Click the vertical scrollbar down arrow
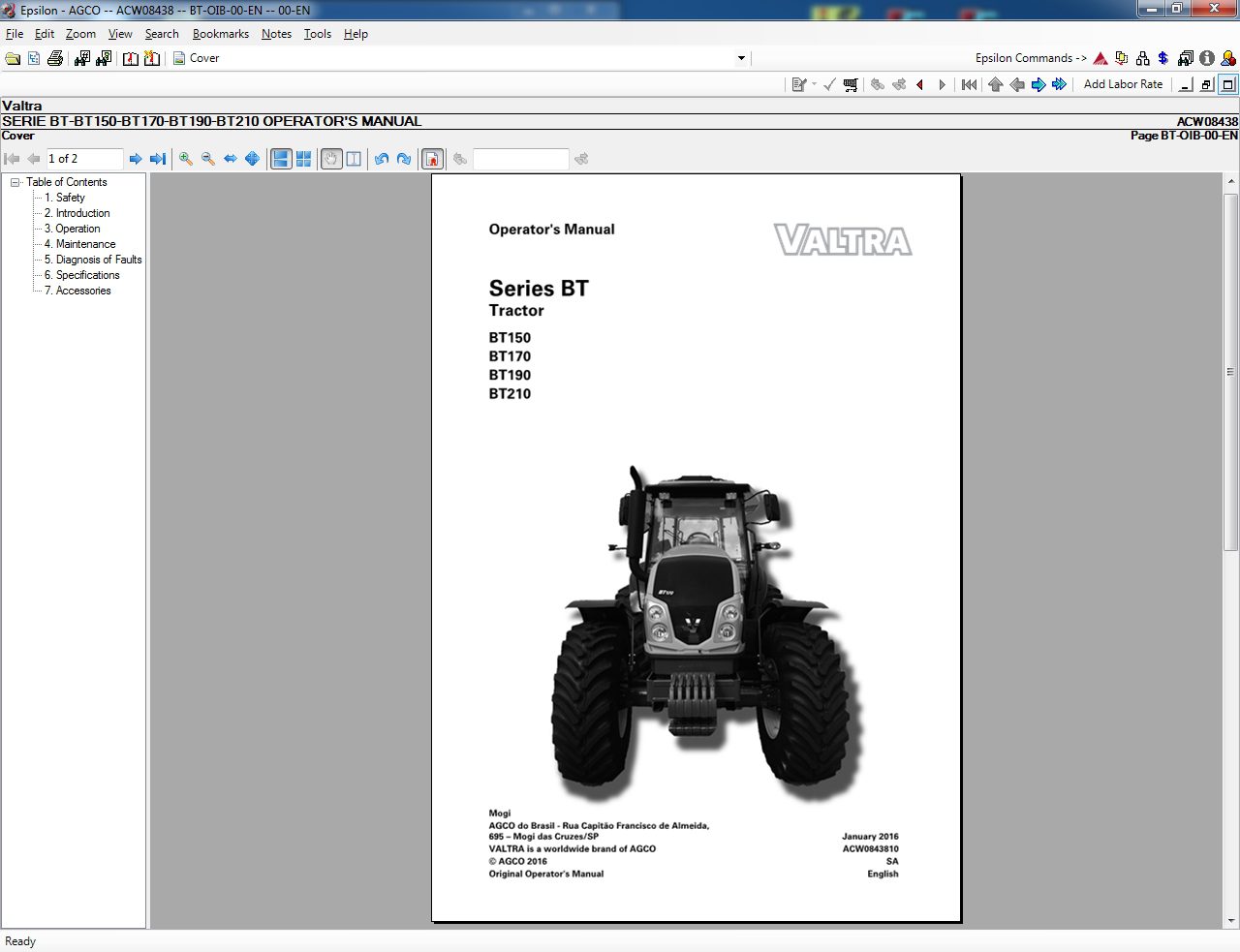The image size is (1240, 952). point(1231,921)
